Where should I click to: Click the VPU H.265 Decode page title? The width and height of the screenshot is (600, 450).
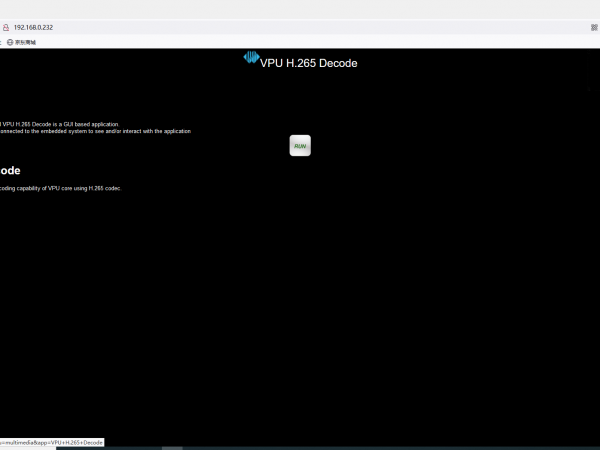point(308,63)
